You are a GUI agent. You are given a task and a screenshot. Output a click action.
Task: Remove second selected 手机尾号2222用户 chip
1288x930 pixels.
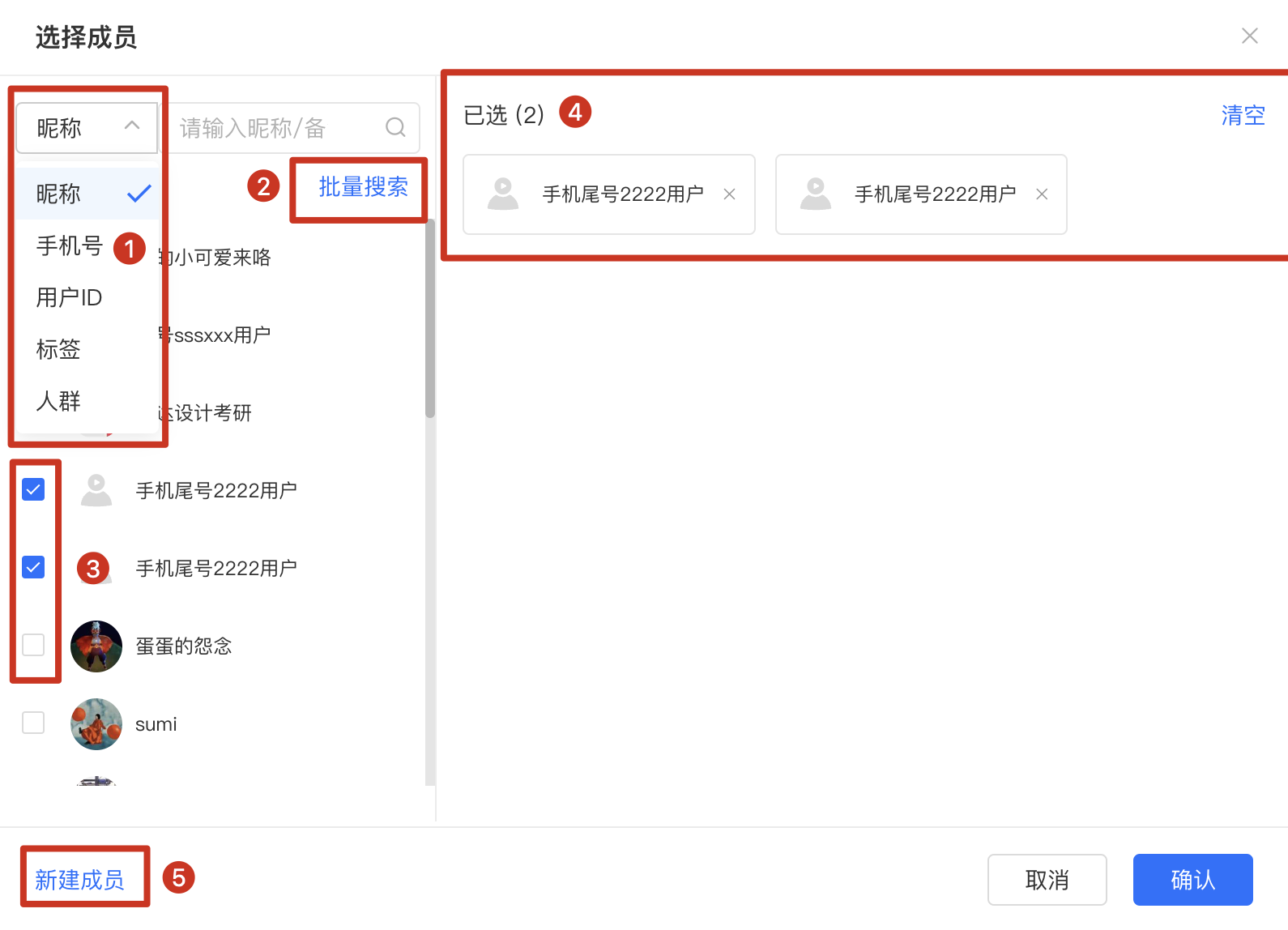click(1042, 194)
